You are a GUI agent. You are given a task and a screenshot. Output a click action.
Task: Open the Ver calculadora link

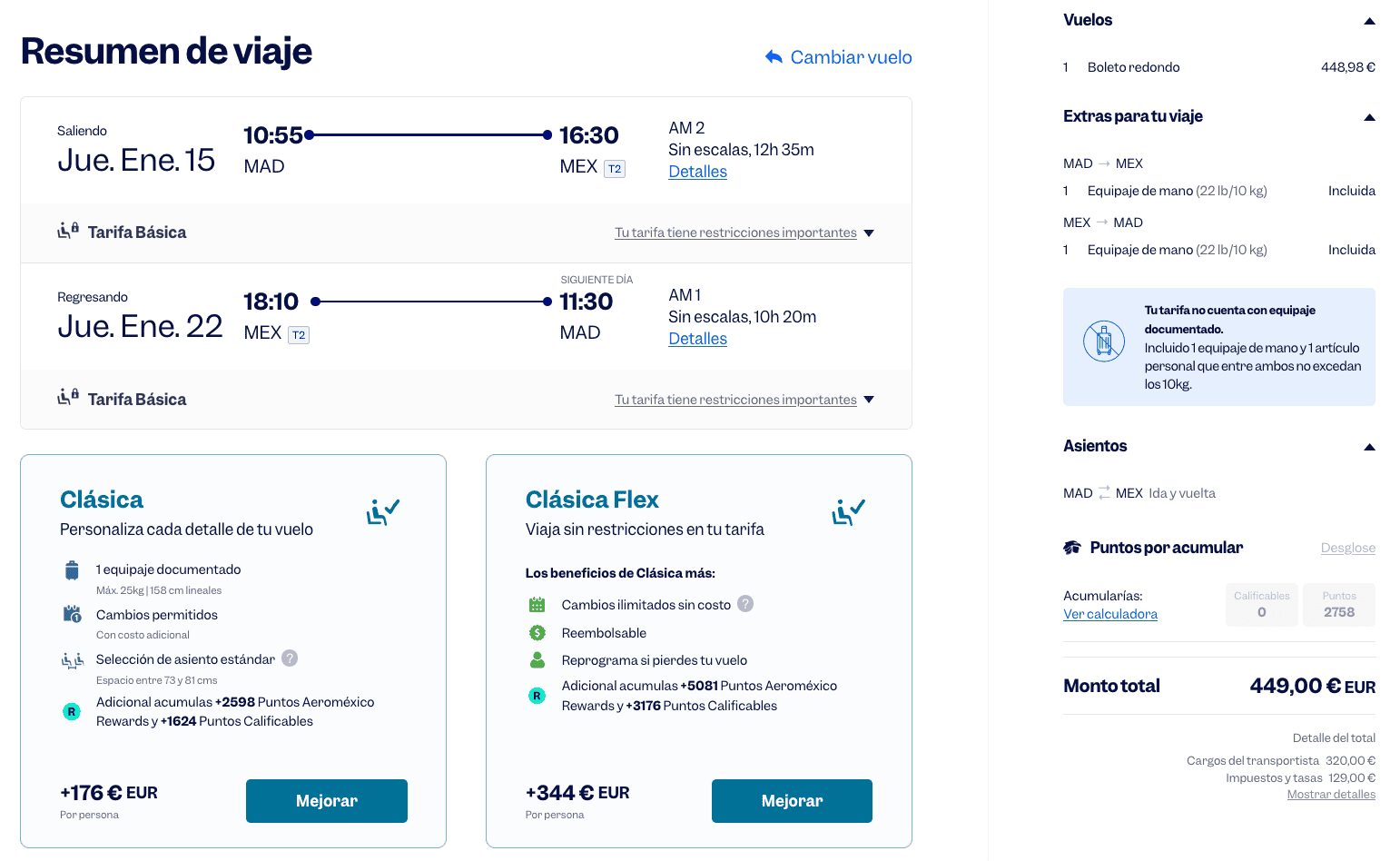1109,614
